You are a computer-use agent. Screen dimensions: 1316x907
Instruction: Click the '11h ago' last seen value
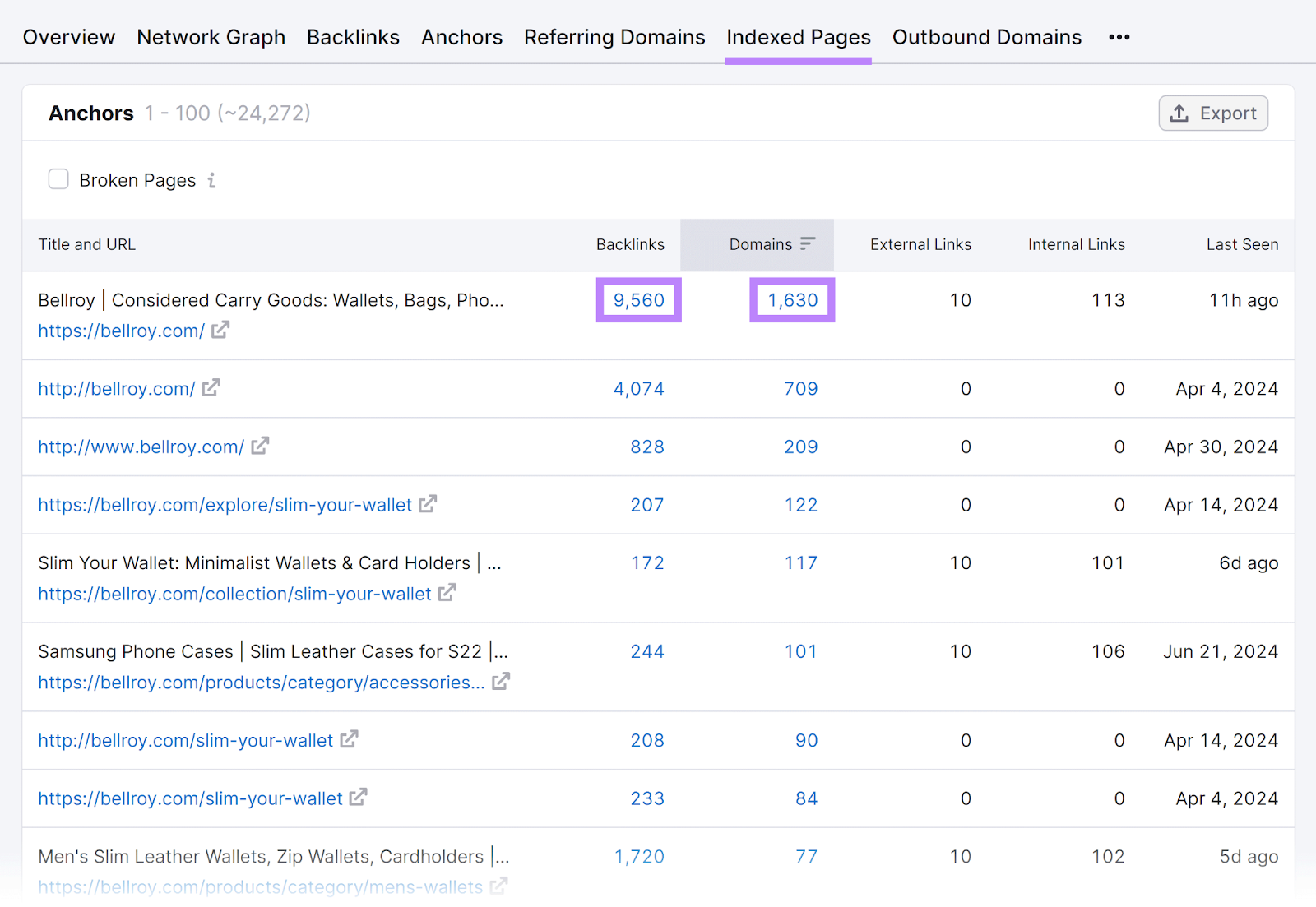tap(1244, 300)
